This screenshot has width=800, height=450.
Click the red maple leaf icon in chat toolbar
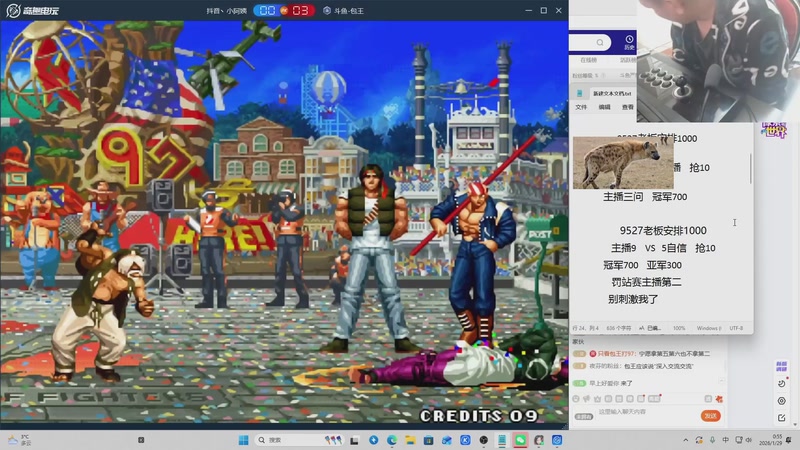(x=719, y=398)
